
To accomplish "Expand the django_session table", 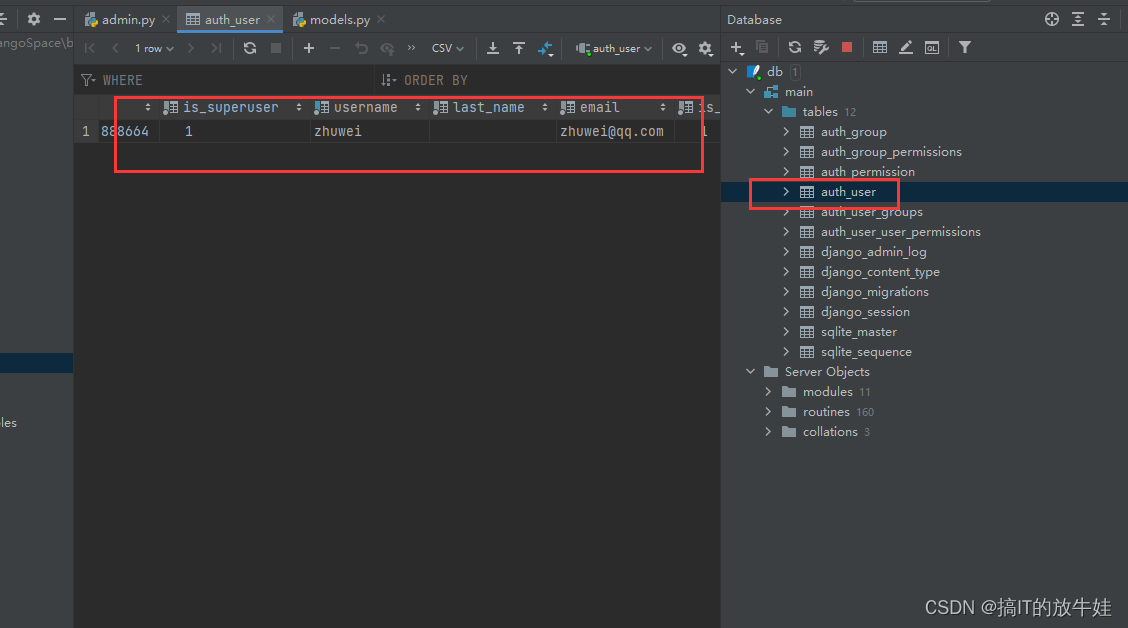I will pyautogui.click(x=786, y=311).
